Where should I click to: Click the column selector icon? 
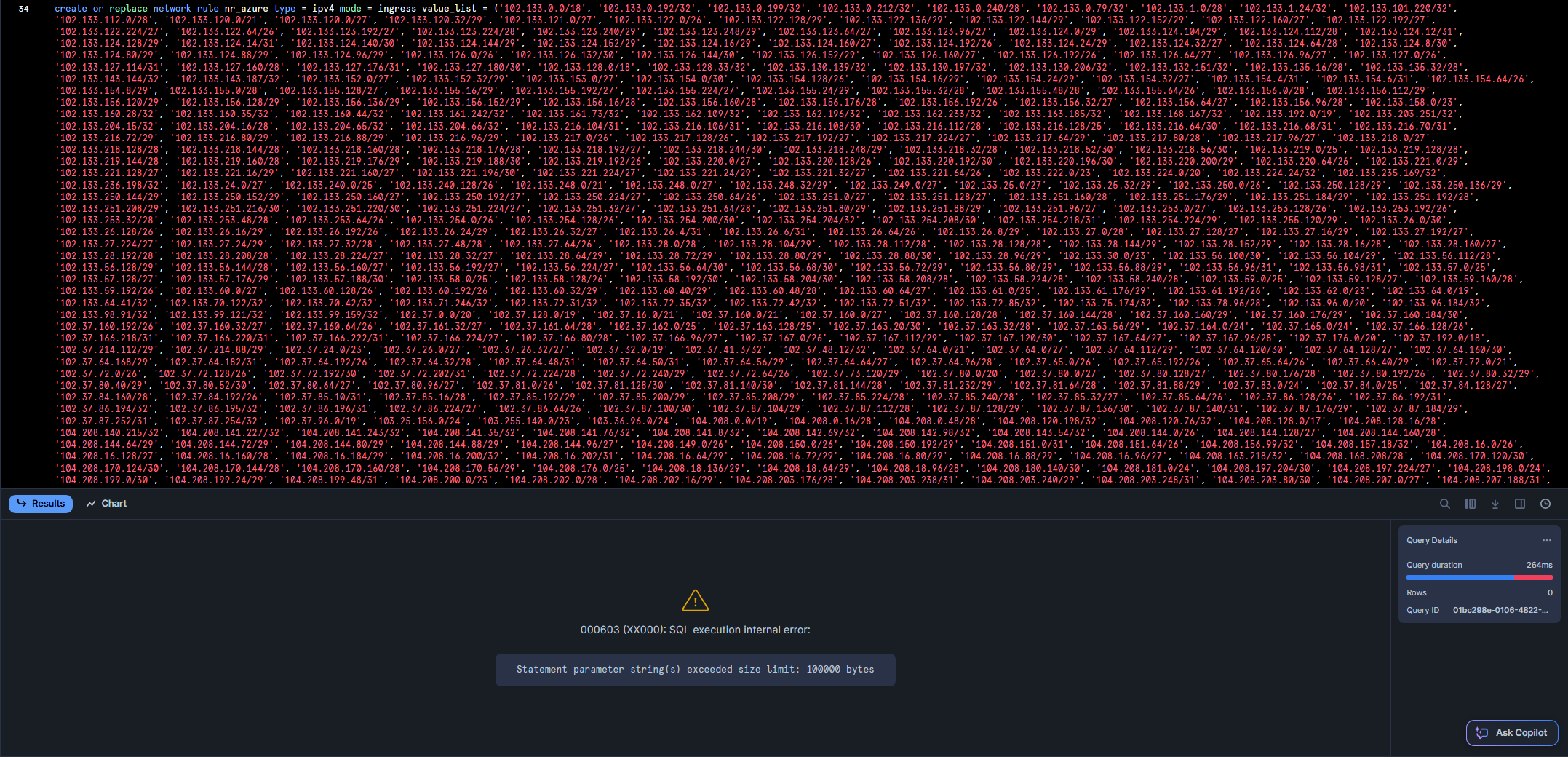(x=1470, y=504)
